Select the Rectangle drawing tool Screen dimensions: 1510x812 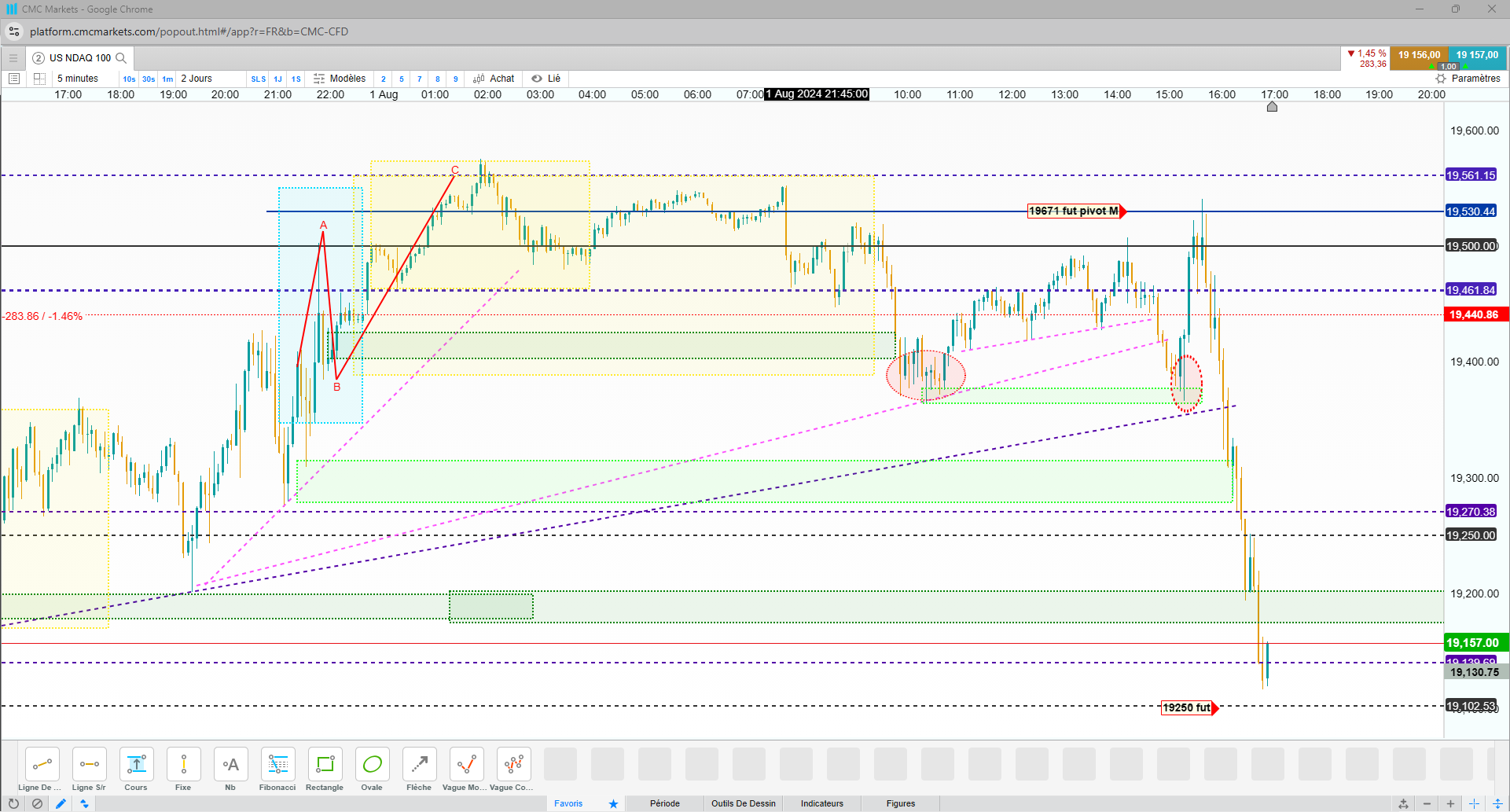click(x=325, y=770)
